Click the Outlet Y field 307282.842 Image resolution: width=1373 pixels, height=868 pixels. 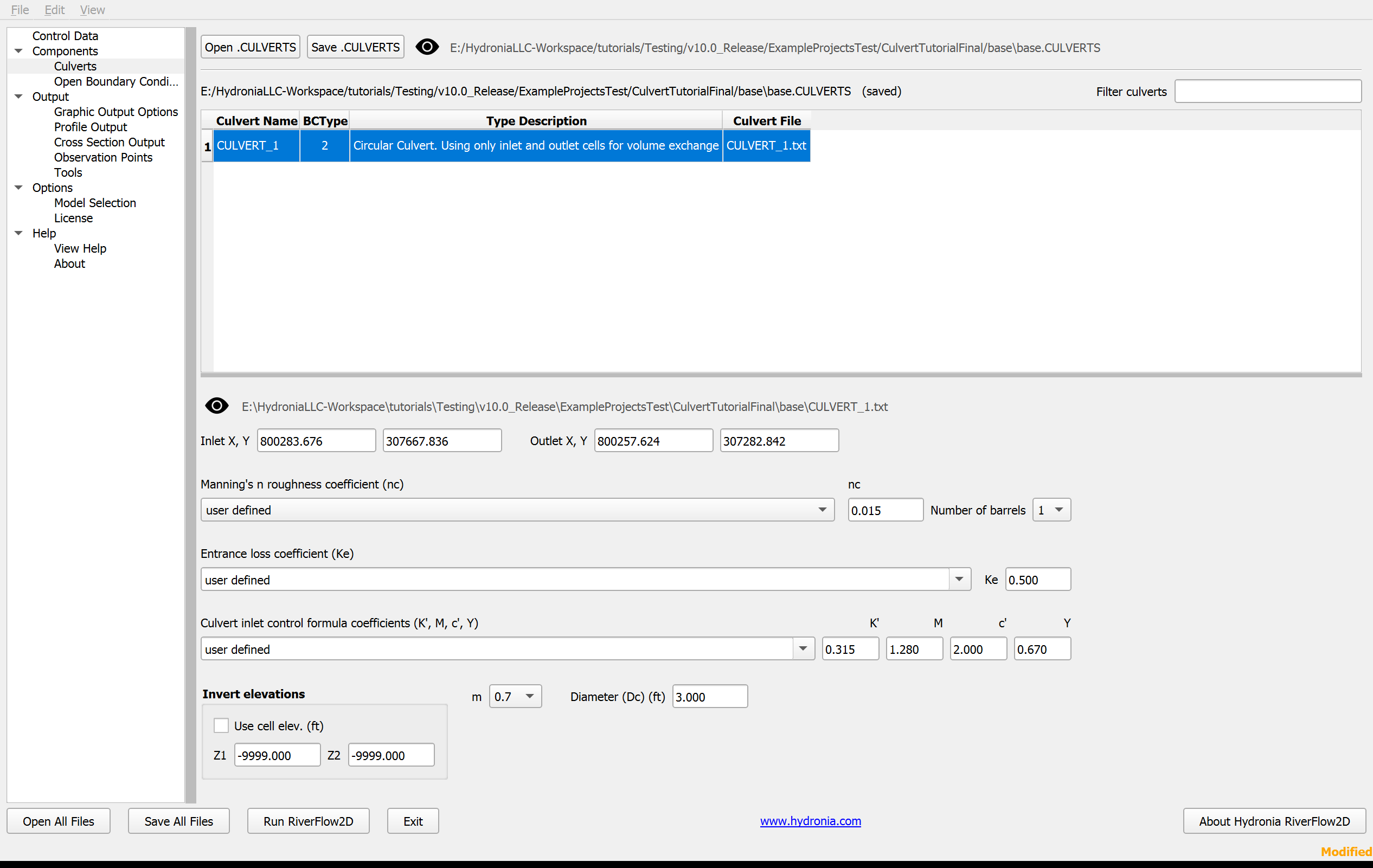[779, 441]
